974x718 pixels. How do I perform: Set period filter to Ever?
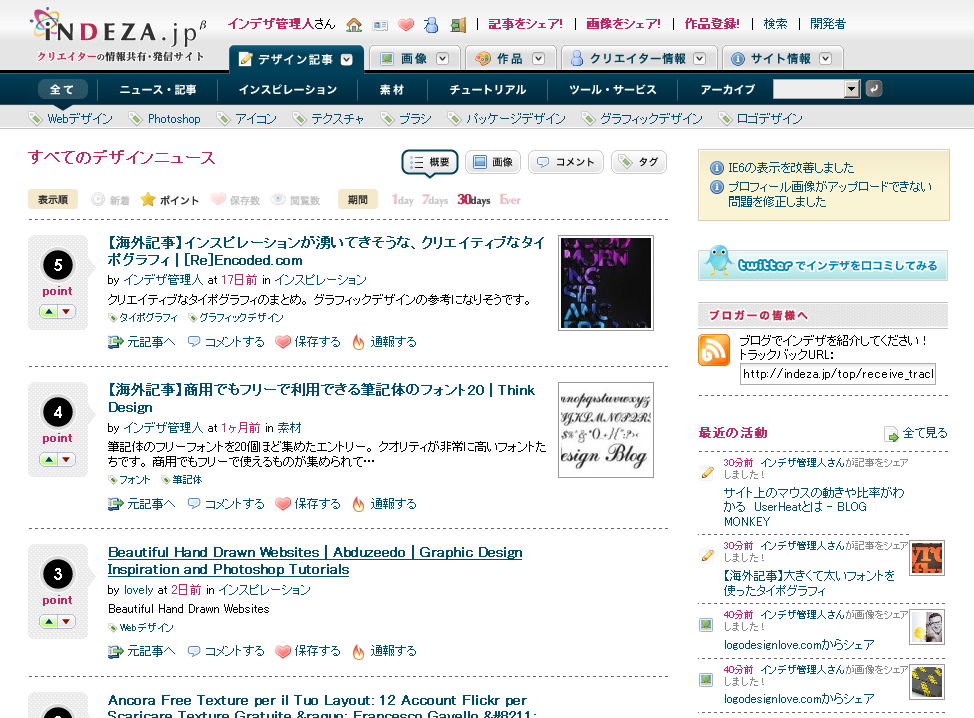coord(510,200)
